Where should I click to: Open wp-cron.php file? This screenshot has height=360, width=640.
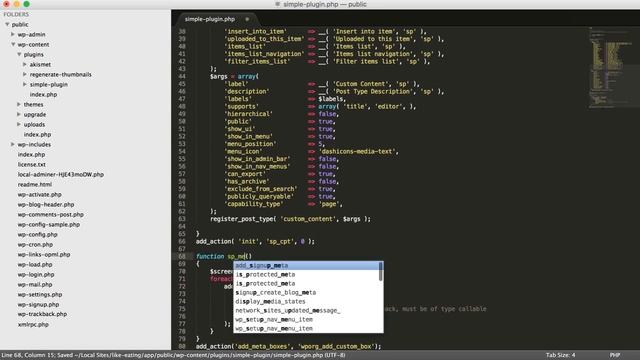(x=36, y=244)
